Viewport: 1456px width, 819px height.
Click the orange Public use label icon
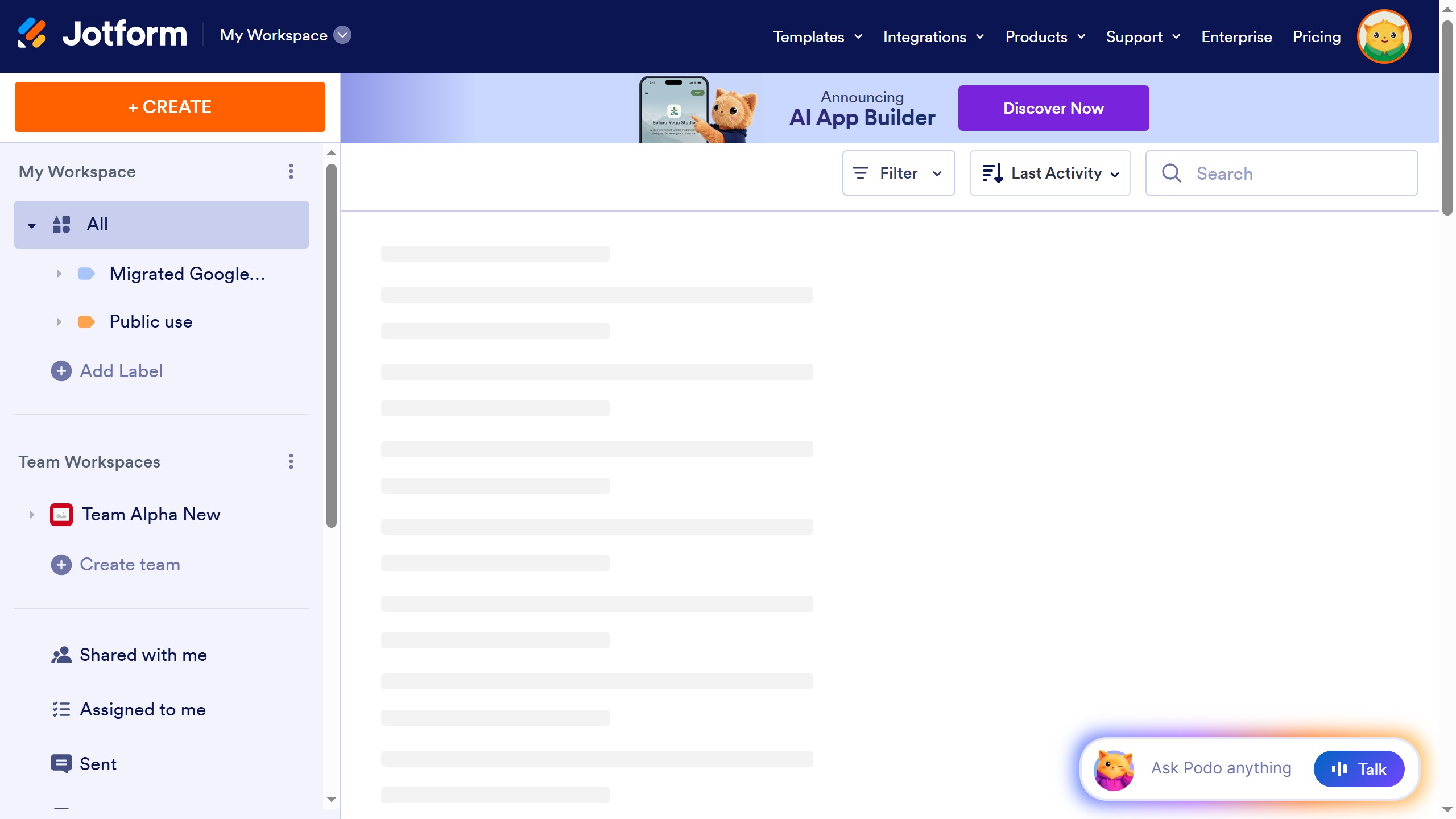click(x=86, y=322)
